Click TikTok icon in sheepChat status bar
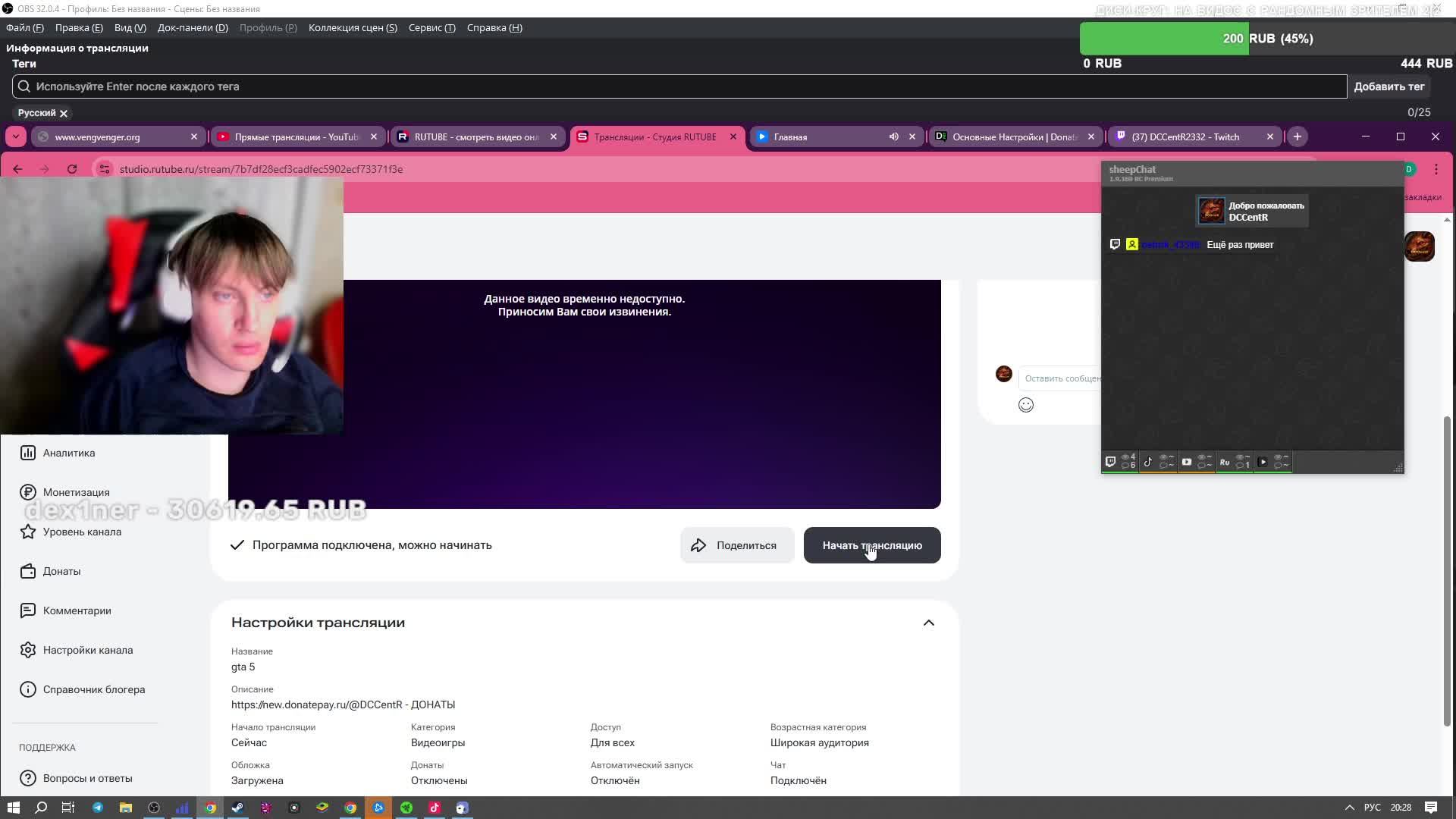The width and height of the screenshot is (1456, 819). pyautogui.click(x=1148, y=462)
